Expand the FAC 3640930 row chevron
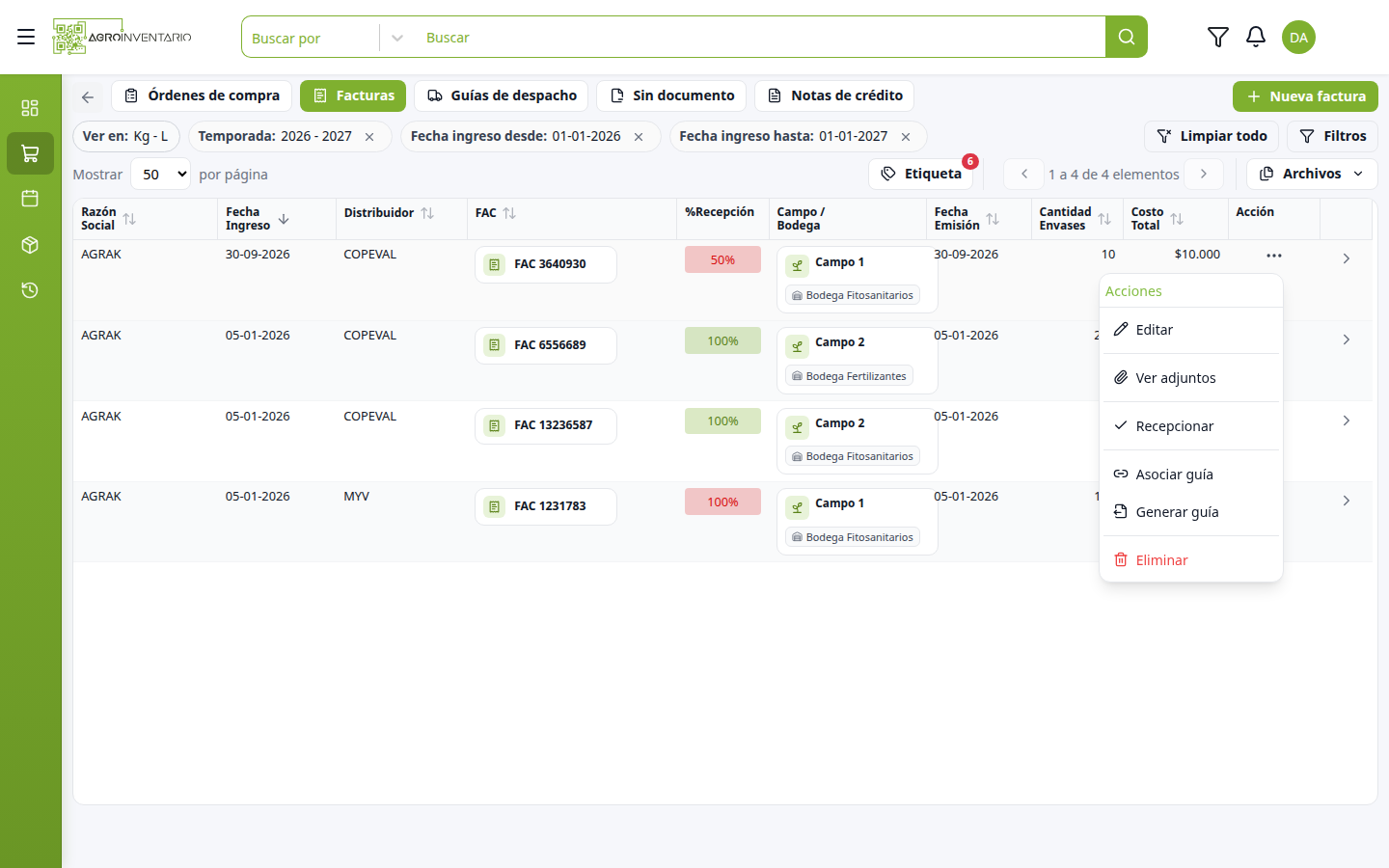This screenshot has height=868, width=1389. point(1347,258)
